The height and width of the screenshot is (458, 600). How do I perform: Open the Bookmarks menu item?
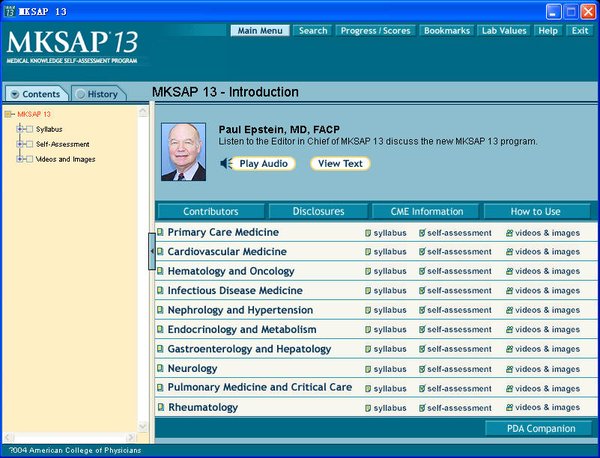coord(447,31)
